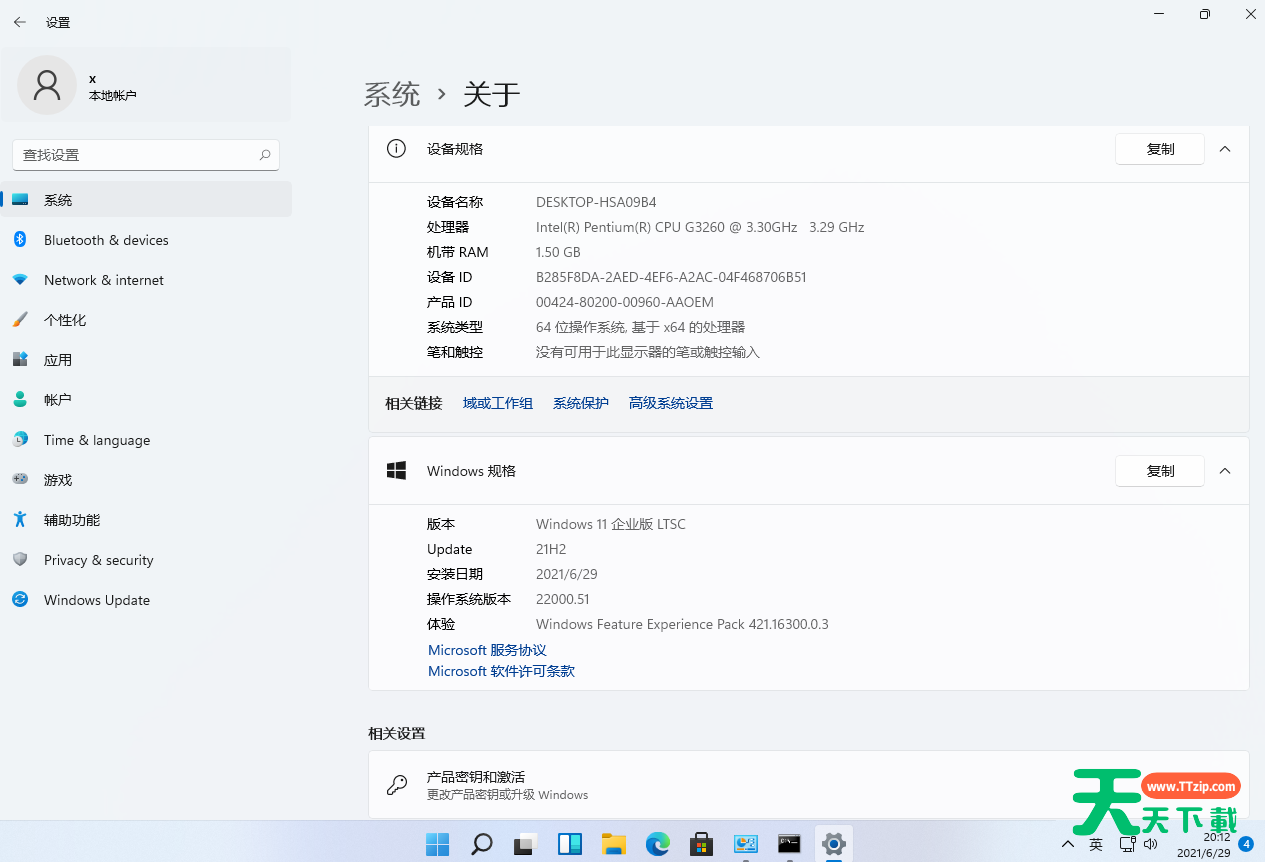
Task: Open Microsoft Store from the taskbar
Action: coord(701,844)
